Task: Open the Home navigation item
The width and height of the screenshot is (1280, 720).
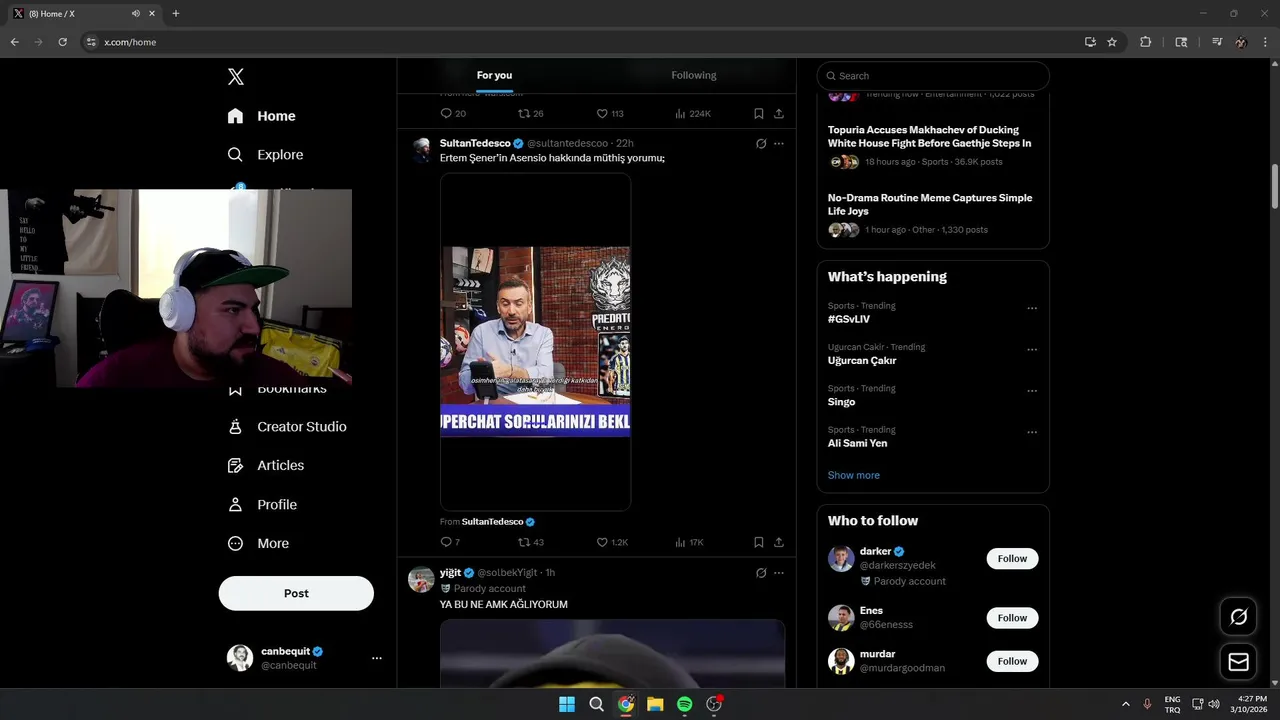Action: pyautogui.click(x=261, y=116)
